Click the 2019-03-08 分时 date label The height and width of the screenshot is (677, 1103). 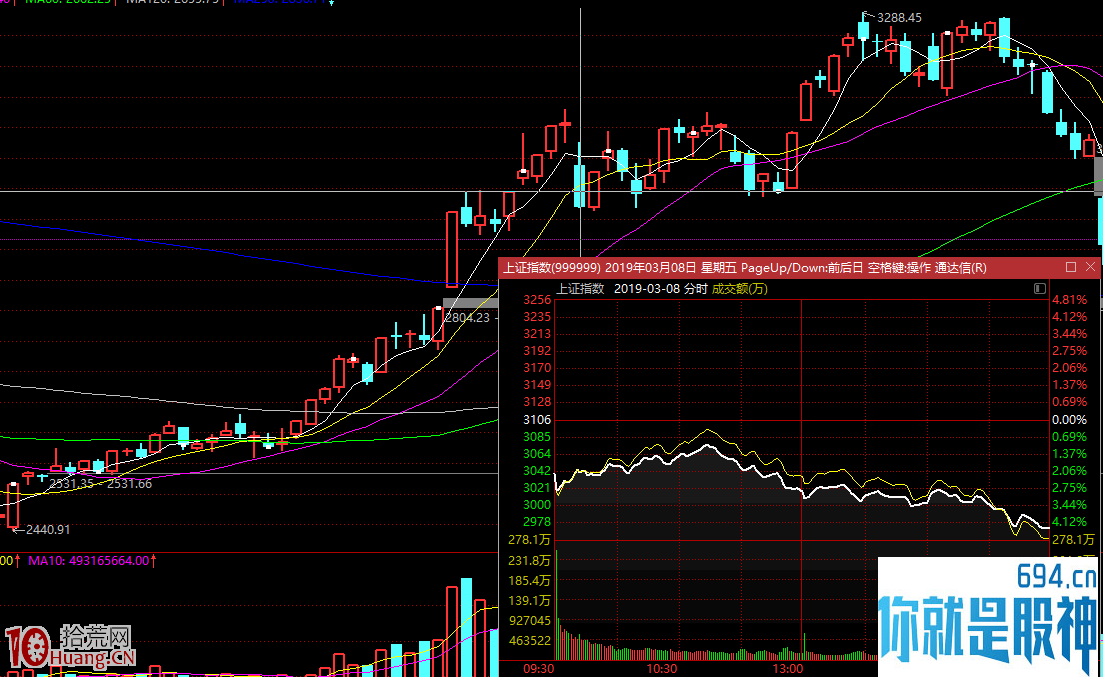[x=661, y=289]
